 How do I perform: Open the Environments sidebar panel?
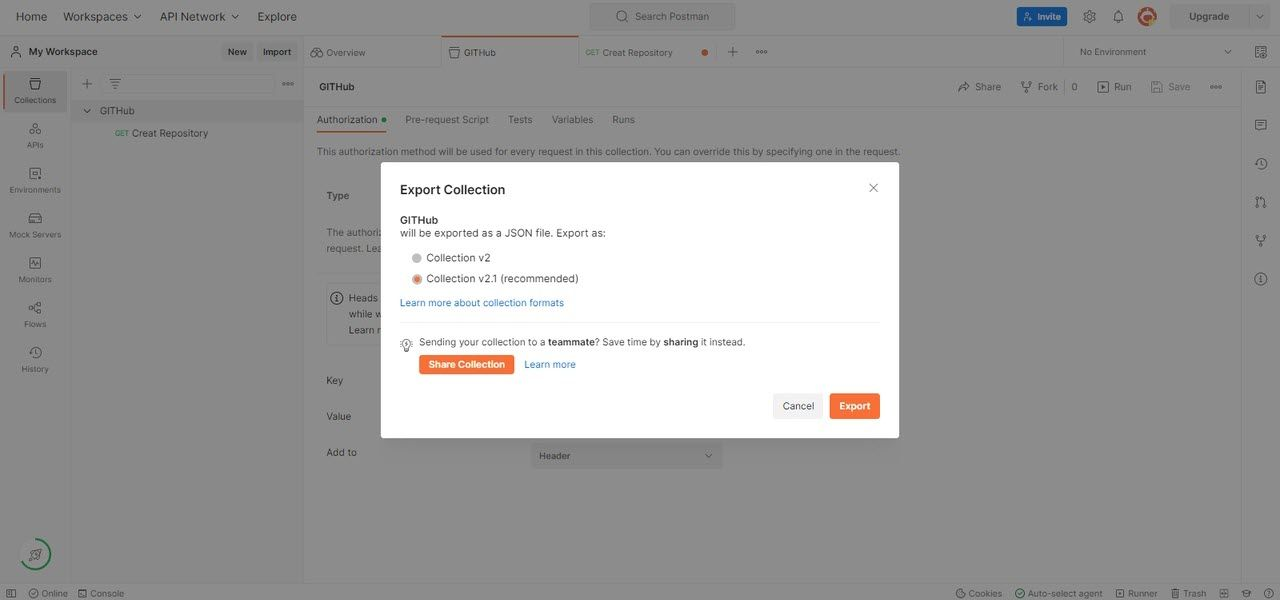35,181
